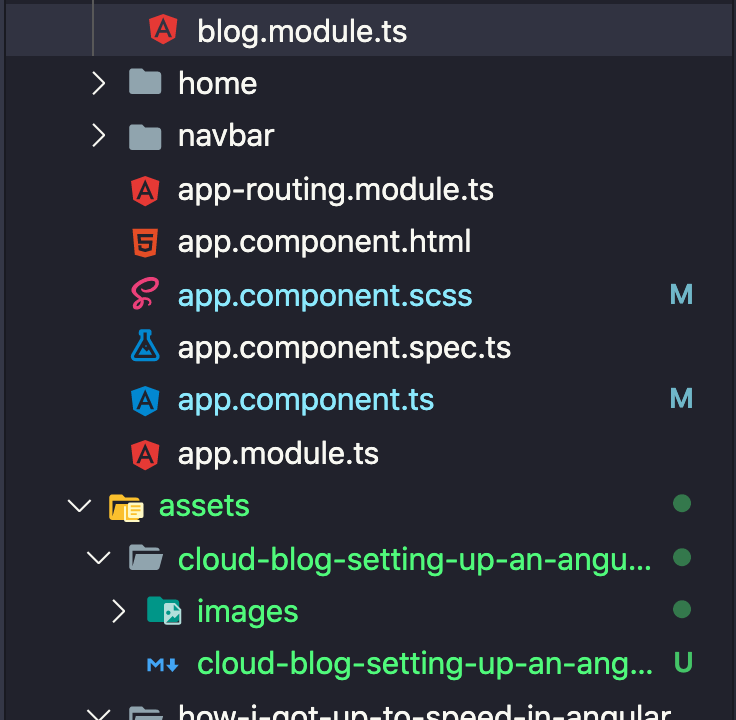Collapse the assets folder chevron
Image resolution: width=736 pixels, height=720 pixels.
click(x=79, y=506)
